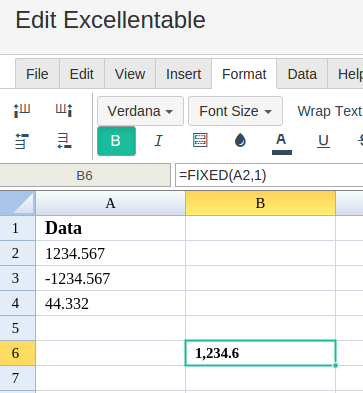The image size is (363, 393).
Task: Switch to the Insert tab
Action: (x=183, y=74)
